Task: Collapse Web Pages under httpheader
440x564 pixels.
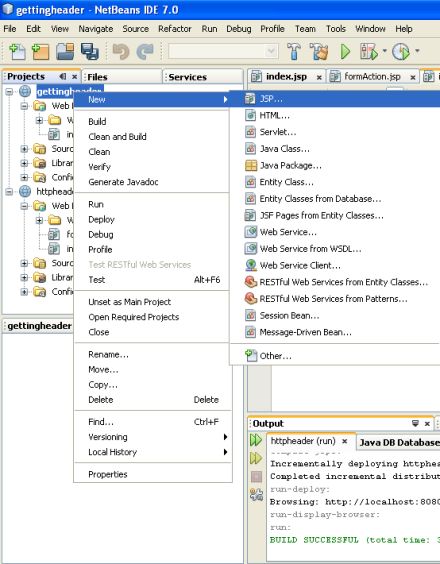Action: click(24, 206)
